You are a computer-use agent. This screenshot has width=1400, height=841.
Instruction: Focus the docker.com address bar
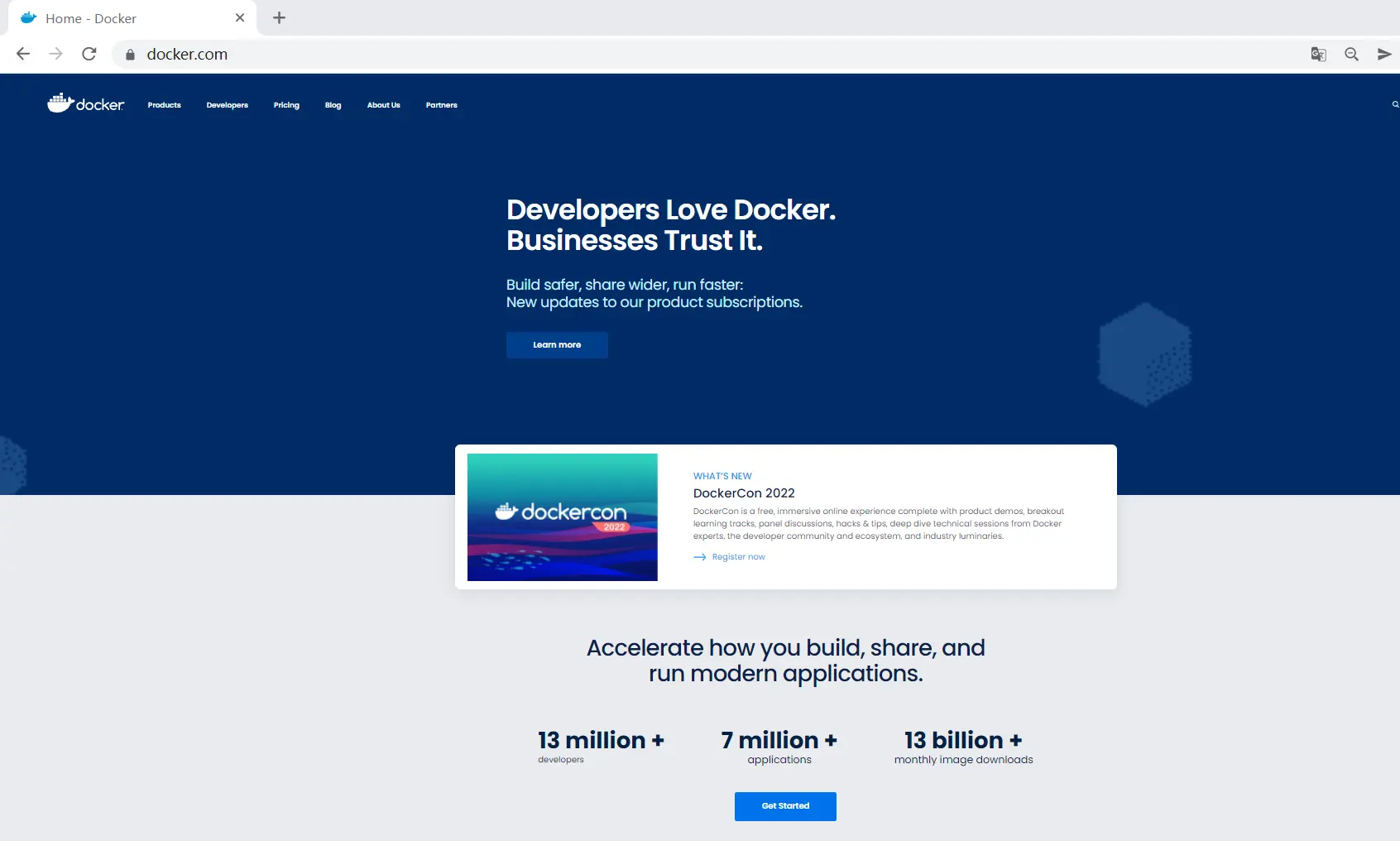pos(712,54)
